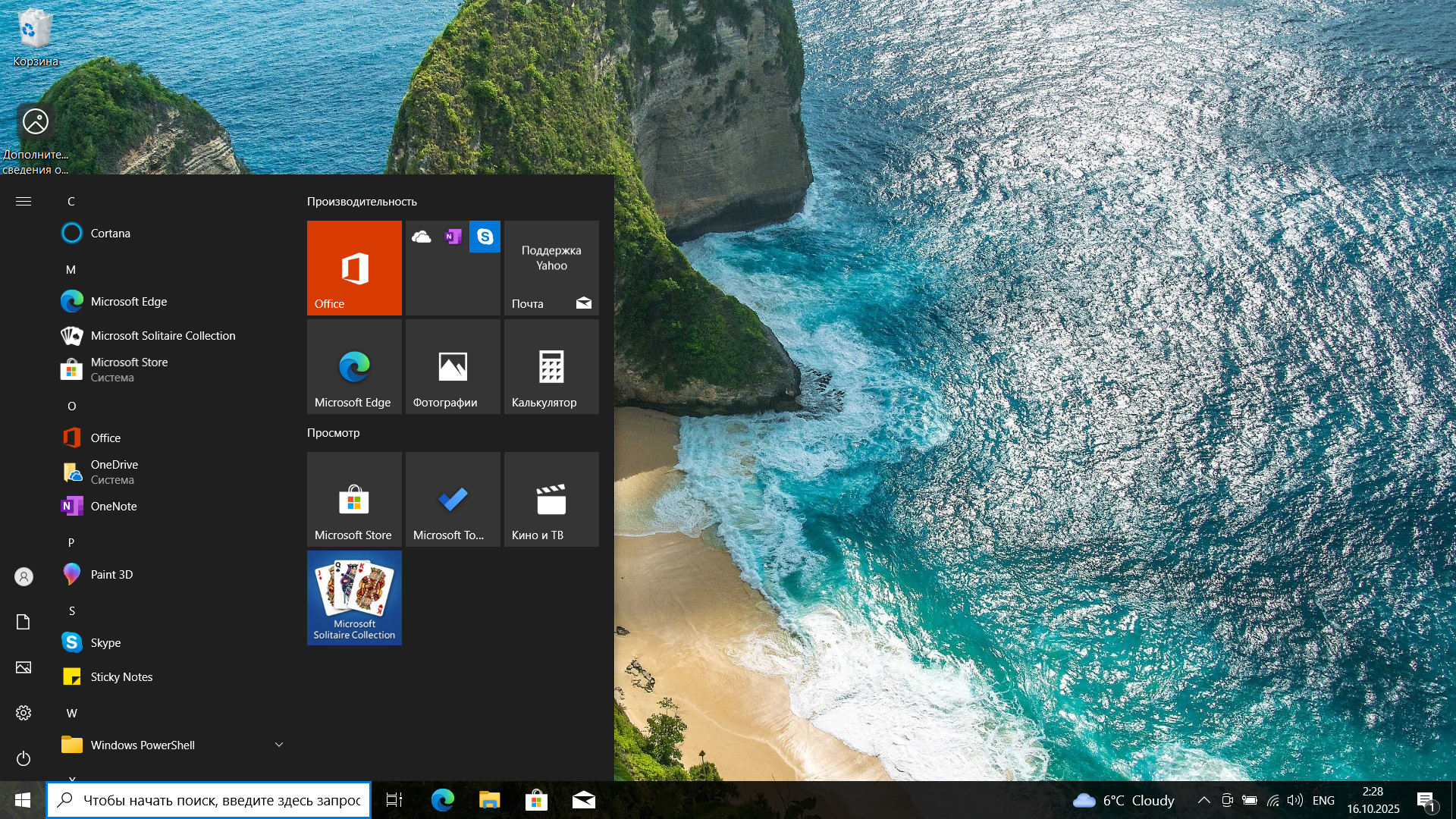
Task: Open the Microsoft To Do tile
Action: [453, 499]
